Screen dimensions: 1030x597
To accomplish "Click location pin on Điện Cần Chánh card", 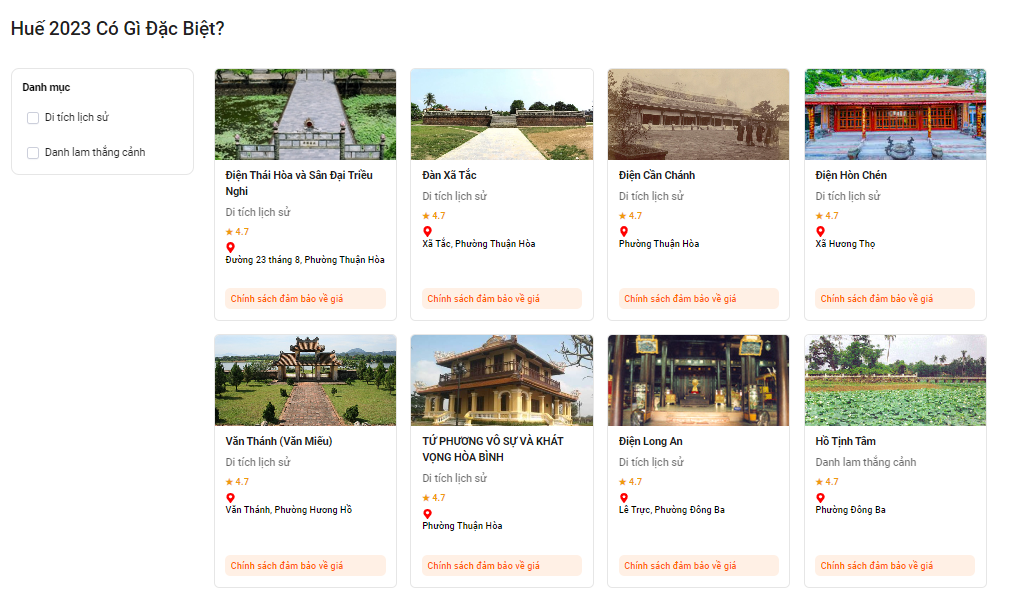I will (x=623, y=231).
